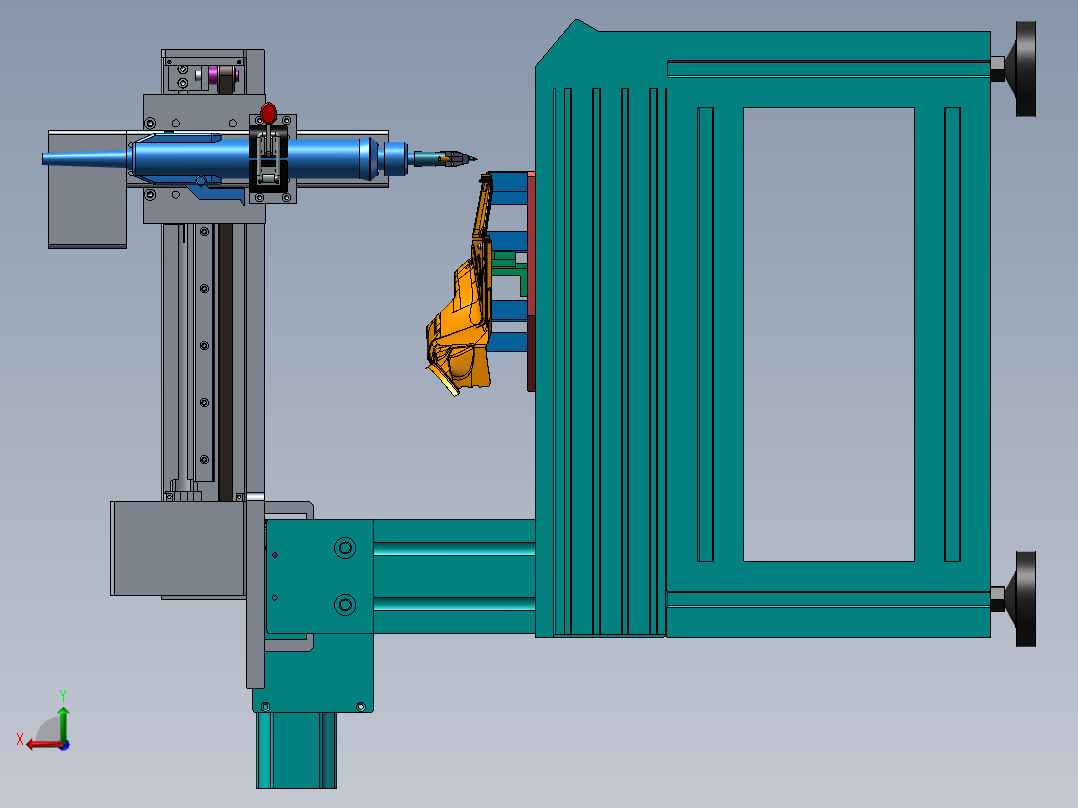1078x808 pixels.
Task: Select the magenta point on teal bracket
Action: (x=275, y=555)
